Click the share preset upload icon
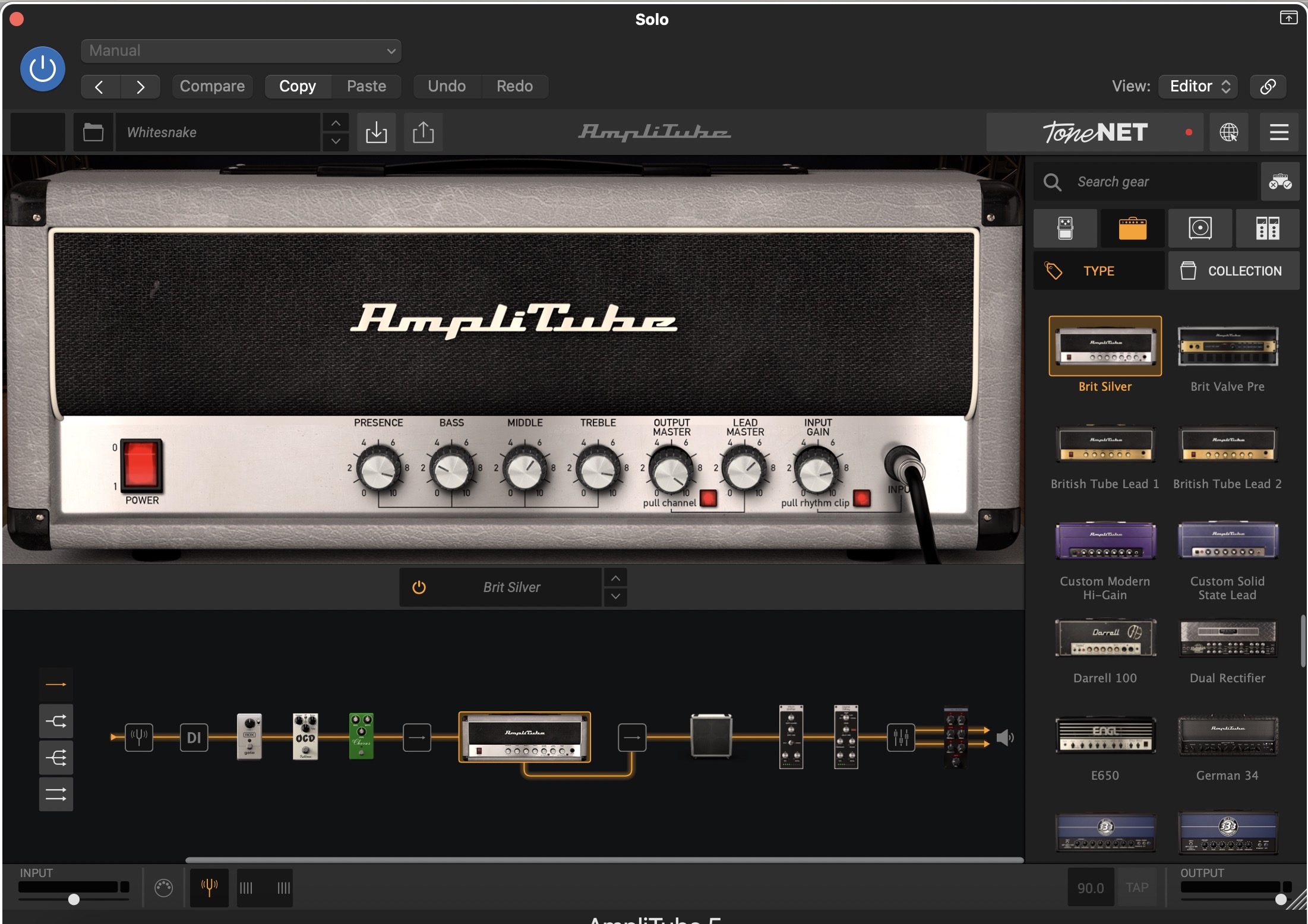The image size is (1308, 924). tap(423, 132)
